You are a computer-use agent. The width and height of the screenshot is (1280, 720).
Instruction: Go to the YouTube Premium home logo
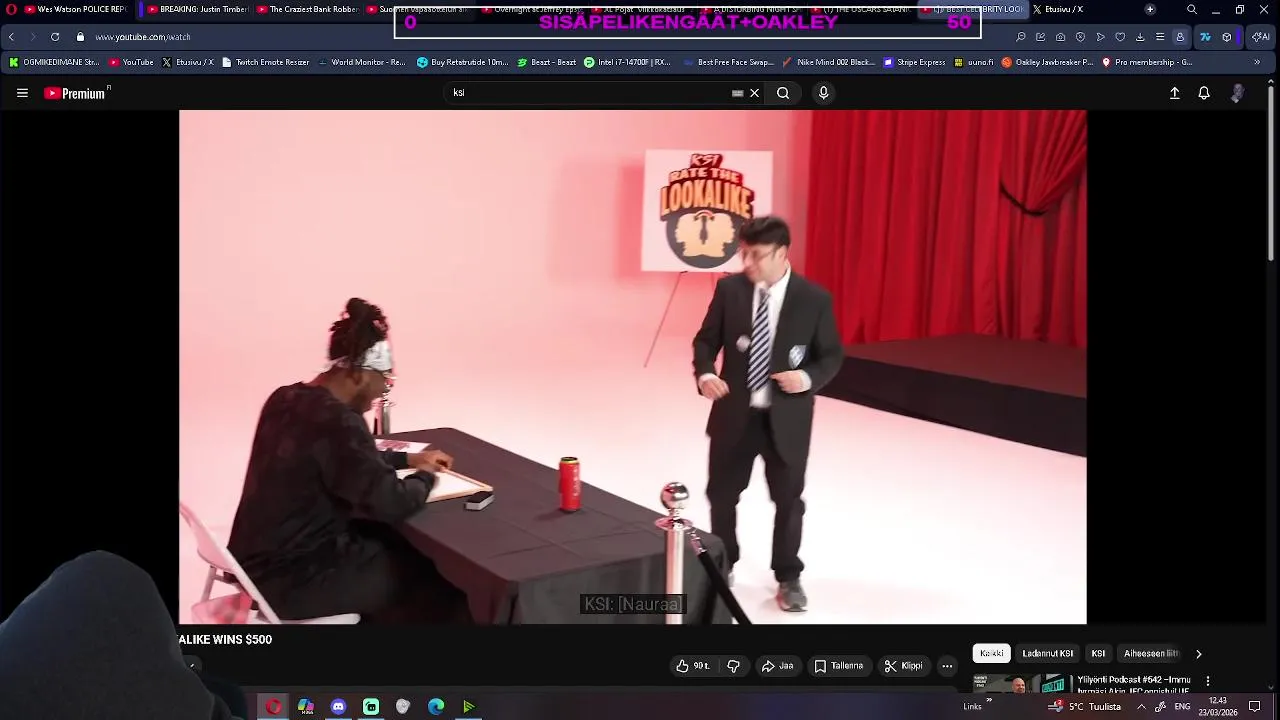pos(77,93)
